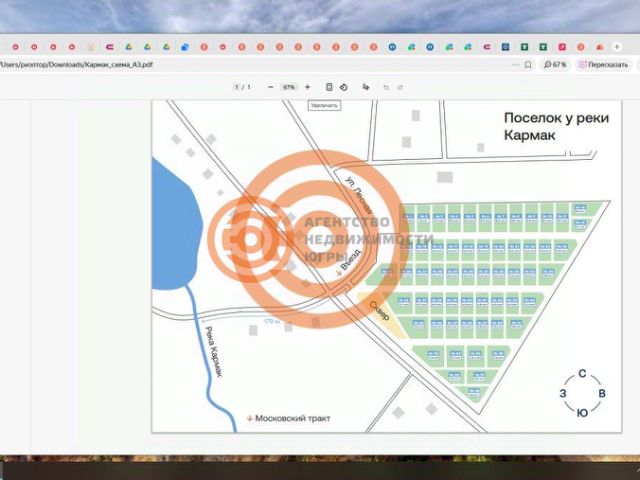640x480 pixels.
Task: Click the fit-to-page icon in PDF toolbar
Action: pos(329,87)
